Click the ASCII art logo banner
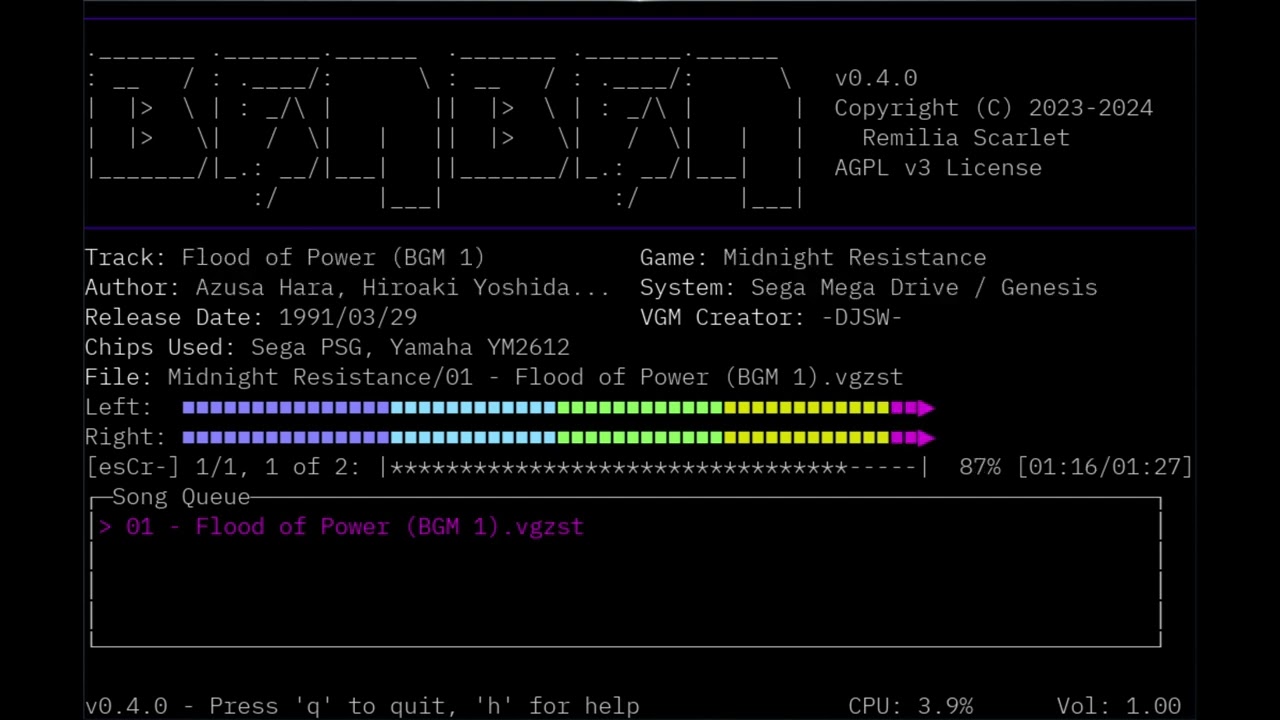This screenshot has height=720, width=1280. (445, 130)
